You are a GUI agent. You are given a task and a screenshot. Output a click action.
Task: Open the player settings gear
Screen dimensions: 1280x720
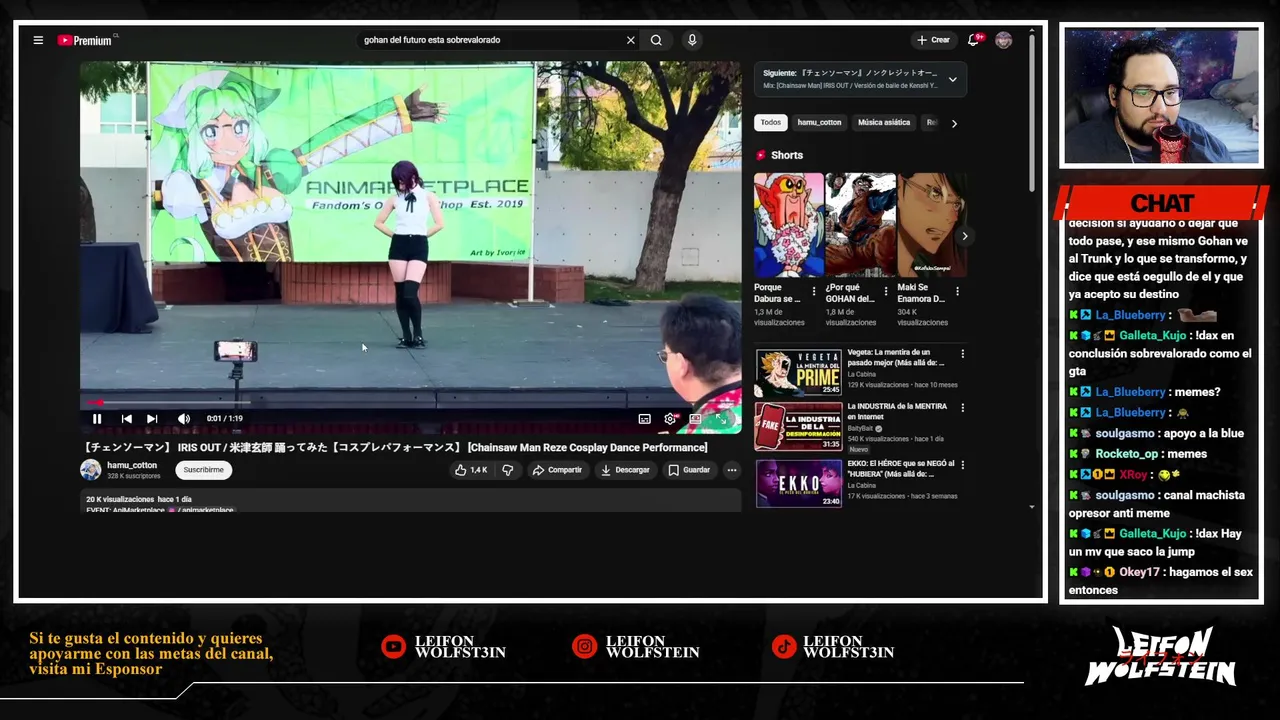670,419
